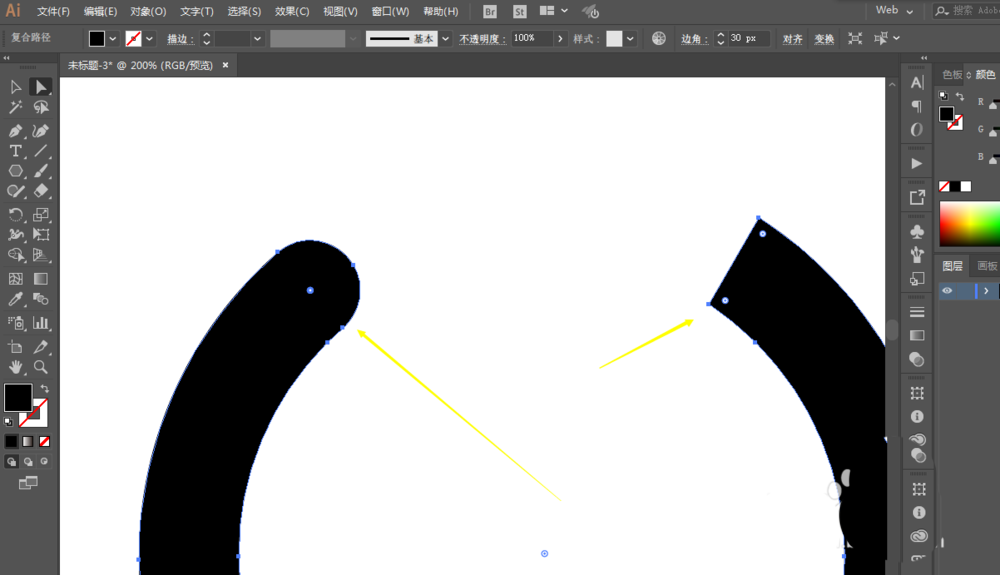This screenshot has width=1000, height=575.
Task: Select the Symbol Sprayer tool
Action: (x=16, y=323)
